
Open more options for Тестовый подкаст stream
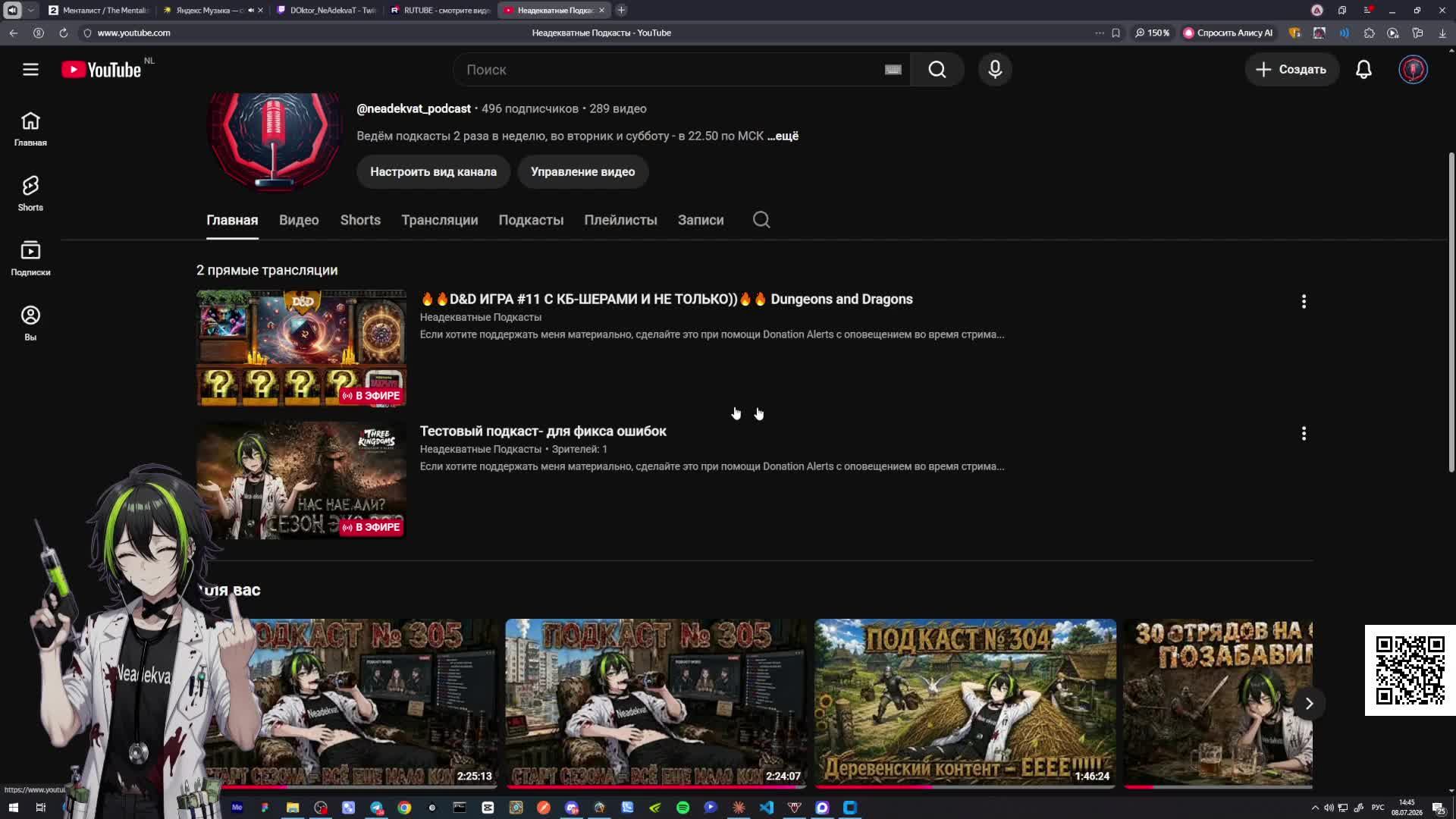point(1304,434)
